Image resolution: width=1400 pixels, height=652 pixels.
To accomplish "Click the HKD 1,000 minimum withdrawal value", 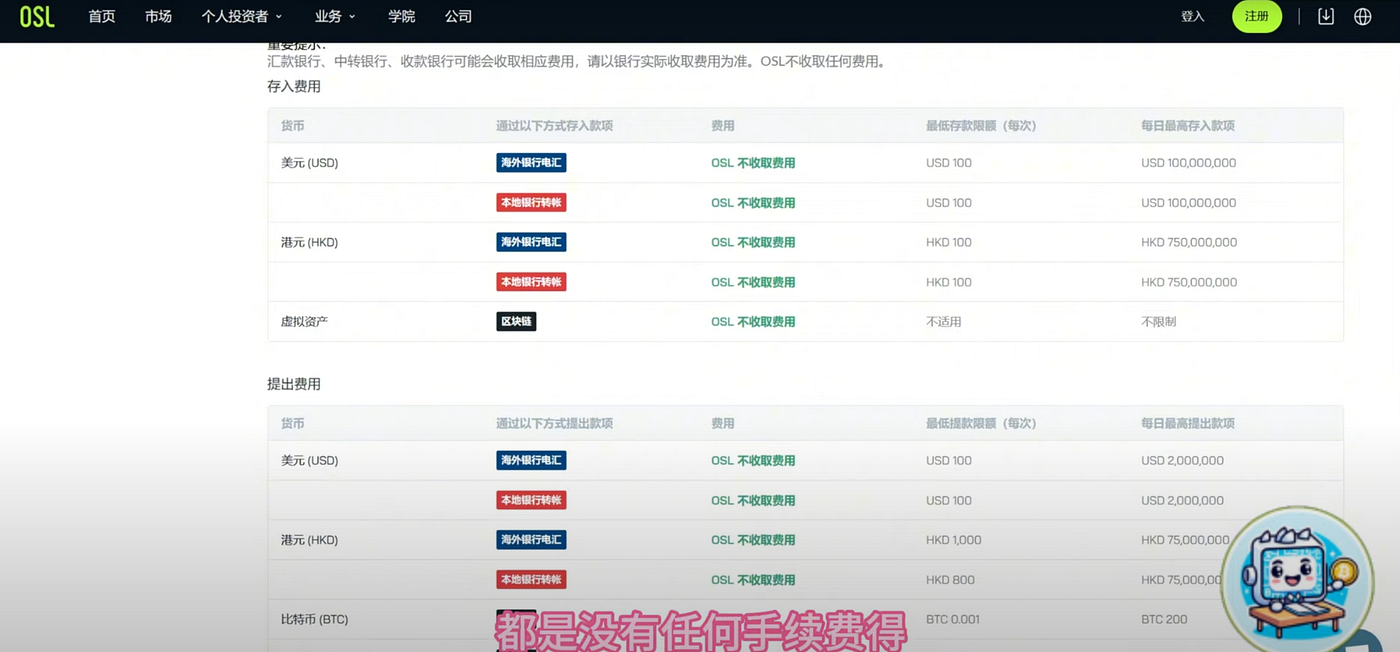I will point(954,540).
